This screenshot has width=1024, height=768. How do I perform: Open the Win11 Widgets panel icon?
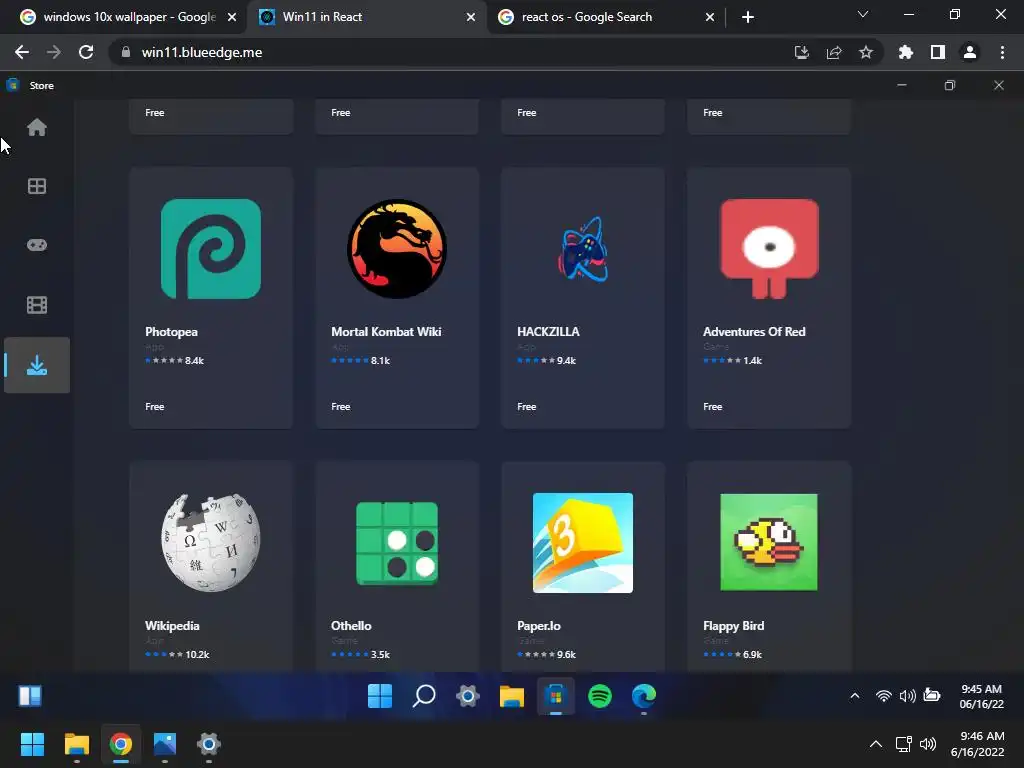(x=30, y=696)
